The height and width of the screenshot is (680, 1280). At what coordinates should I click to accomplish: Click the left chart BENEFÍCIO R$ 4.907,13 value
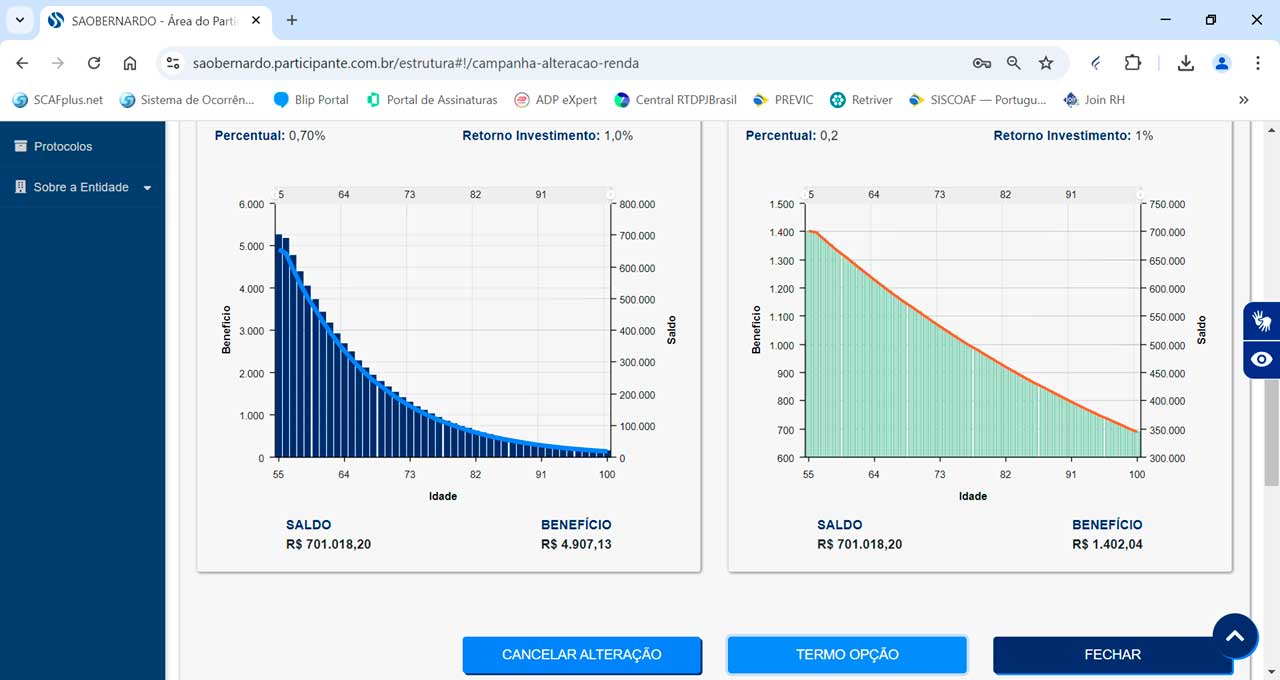click(x=576, y=545)
